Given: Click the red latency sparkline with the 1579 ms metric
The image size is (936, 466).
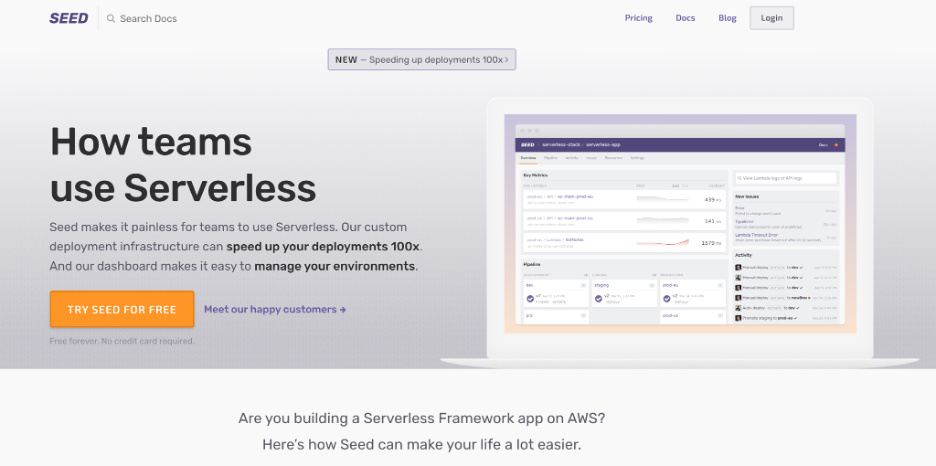Looking at the screenshot, I should (x=663, y=242).
